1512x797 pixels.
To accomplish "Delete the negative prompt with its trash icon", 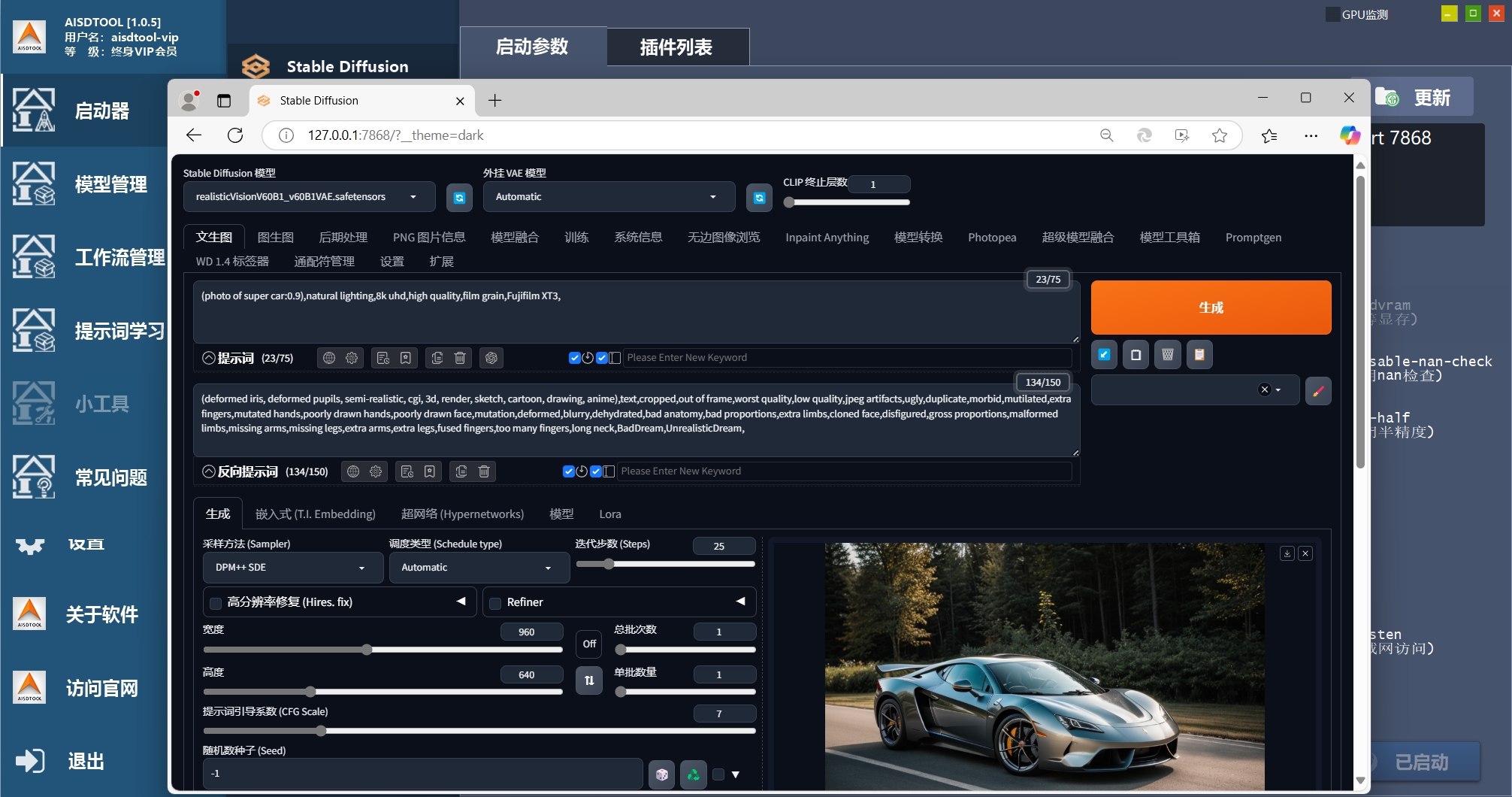I will pyautogui.click(x=484, y=471).
